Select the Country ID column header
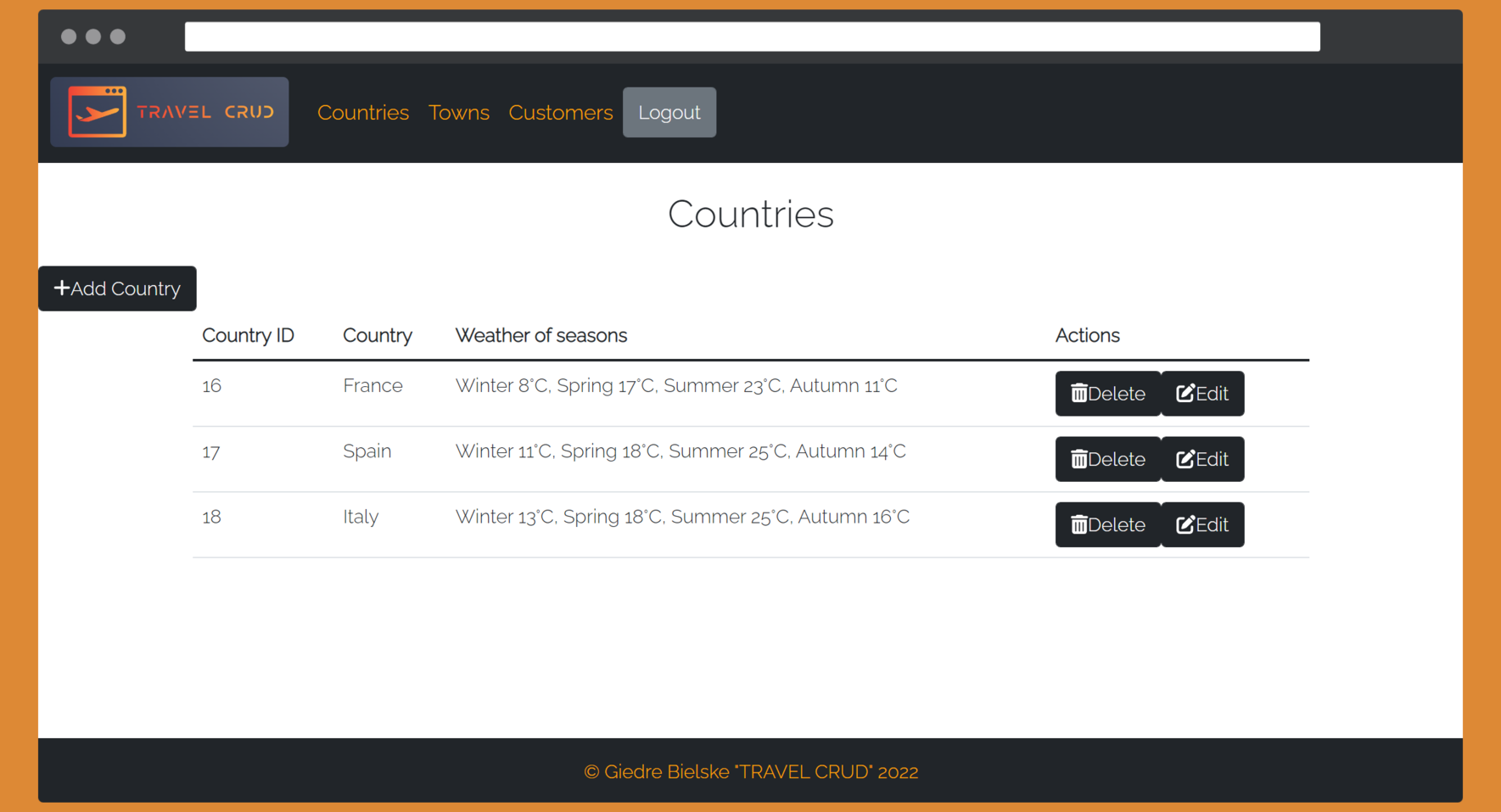Screen dimensions: 1501x812 (x=248, y=336)
